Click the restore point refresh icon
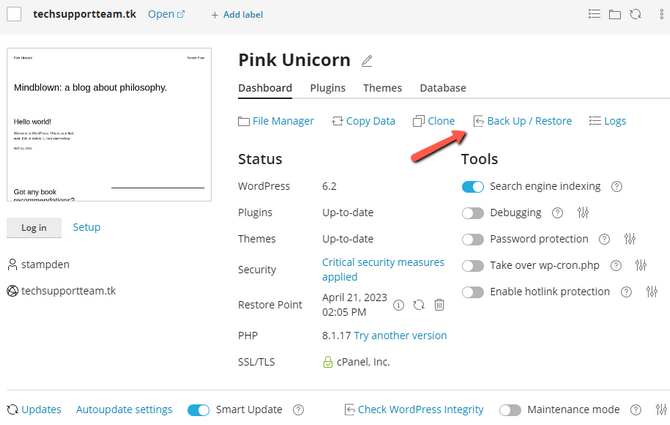Screen dimensions: 670x425 418,305
